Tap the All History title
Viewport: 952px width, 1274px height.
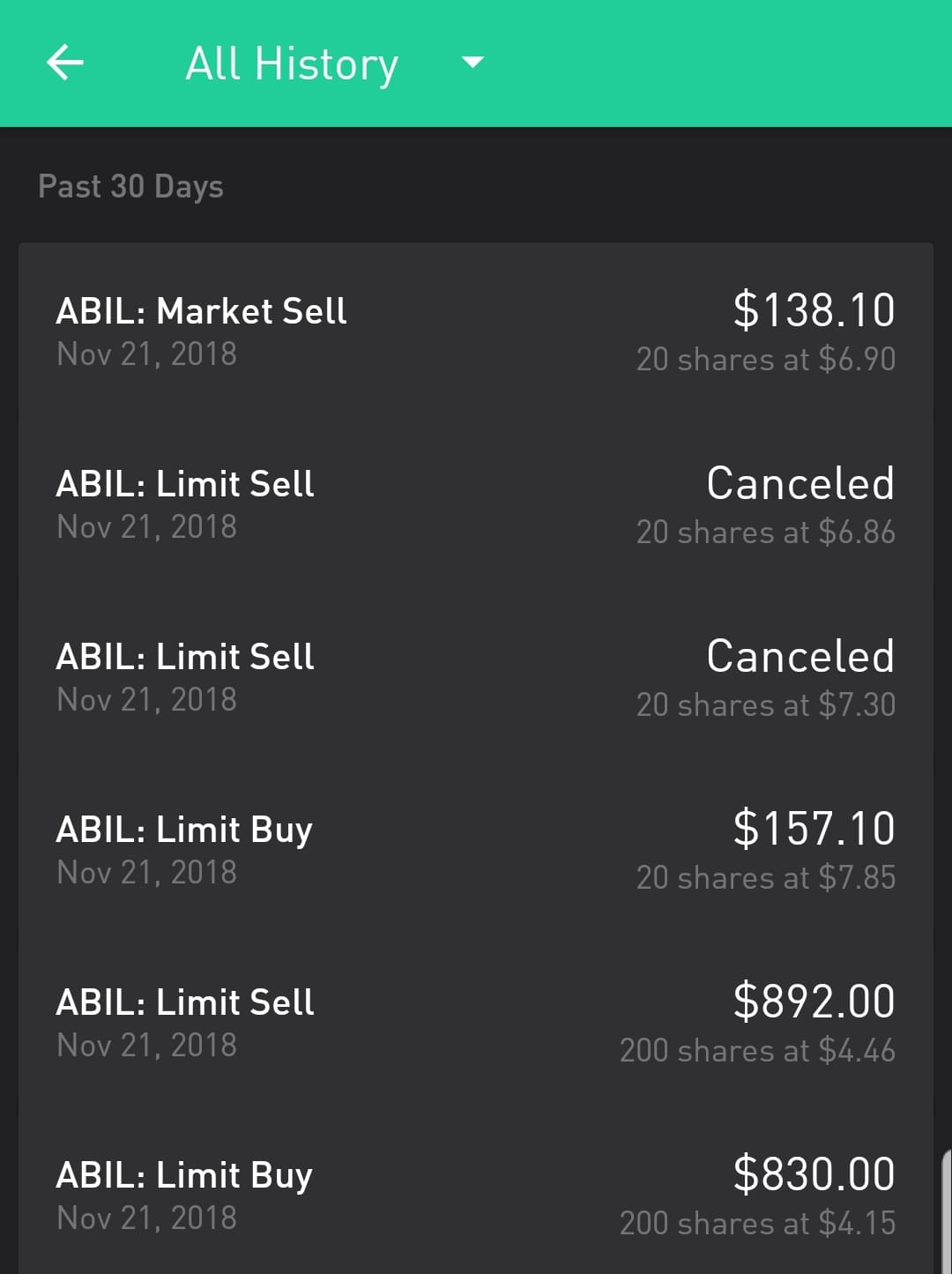291,64
